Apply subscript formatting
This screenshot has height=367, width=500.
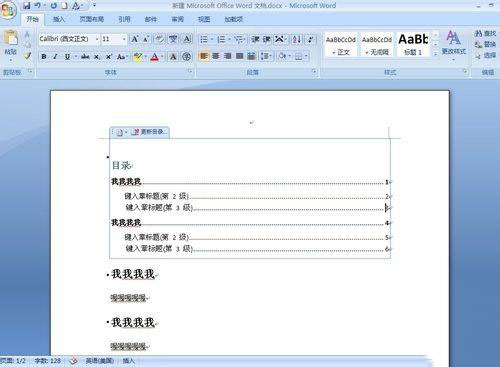97,57
